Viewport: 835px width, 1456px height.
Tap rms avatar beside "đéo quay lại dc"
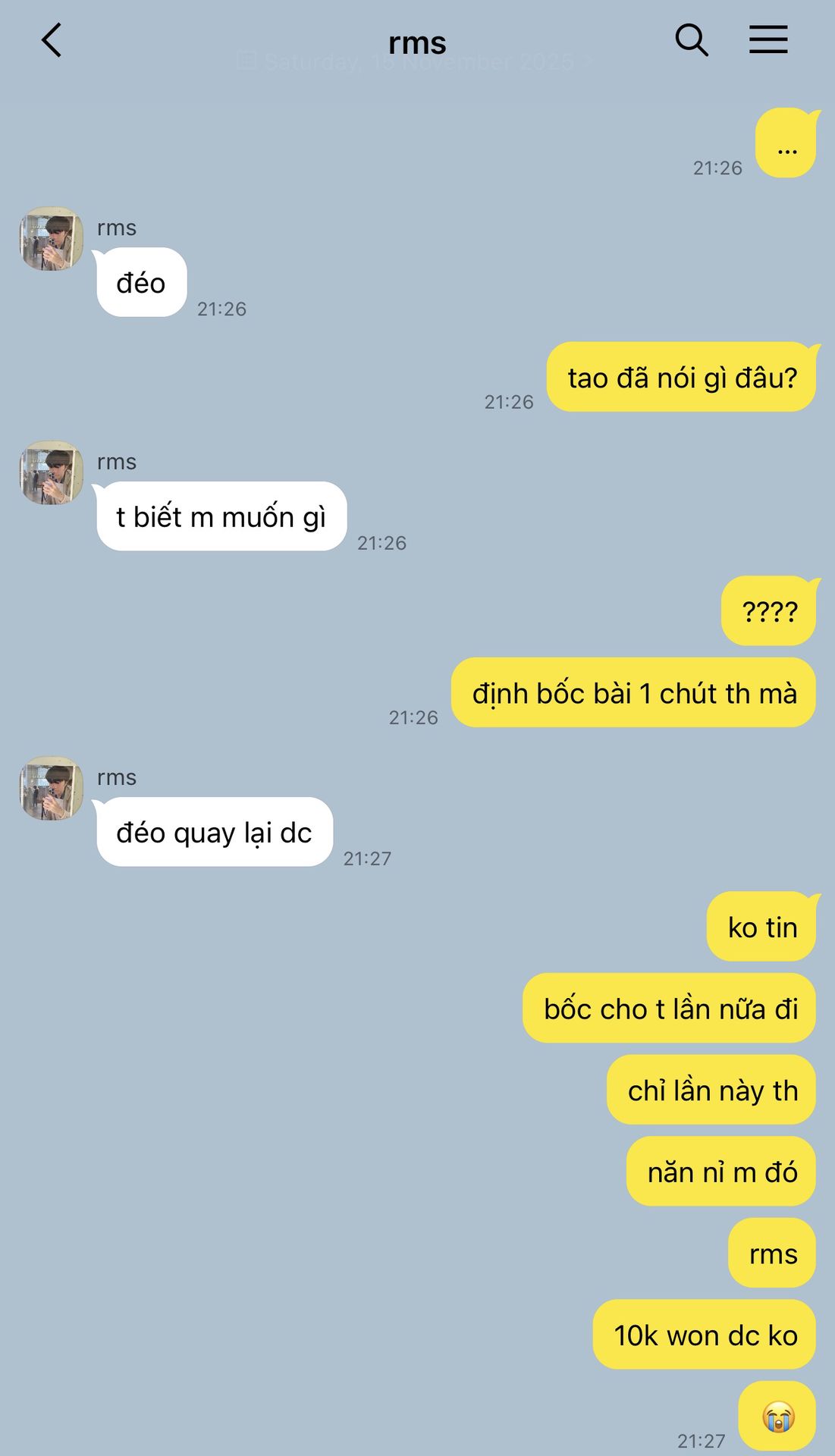(51, 788)
